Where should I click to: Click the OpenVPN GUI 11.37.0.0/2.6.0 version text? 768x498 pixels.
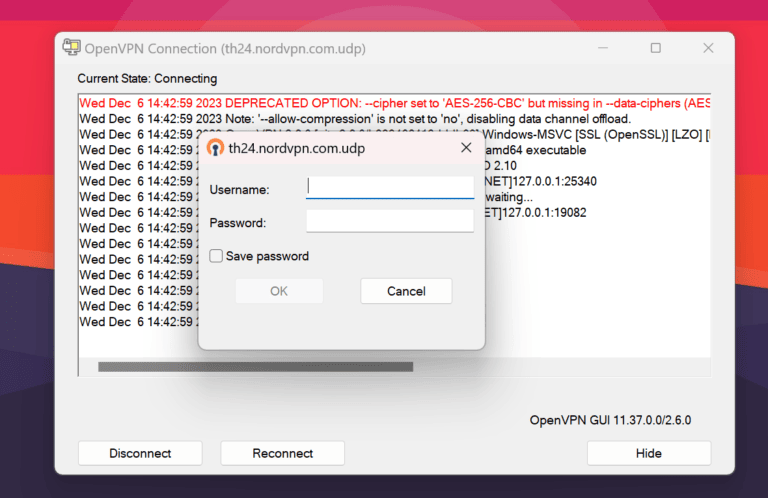(610, 420)
